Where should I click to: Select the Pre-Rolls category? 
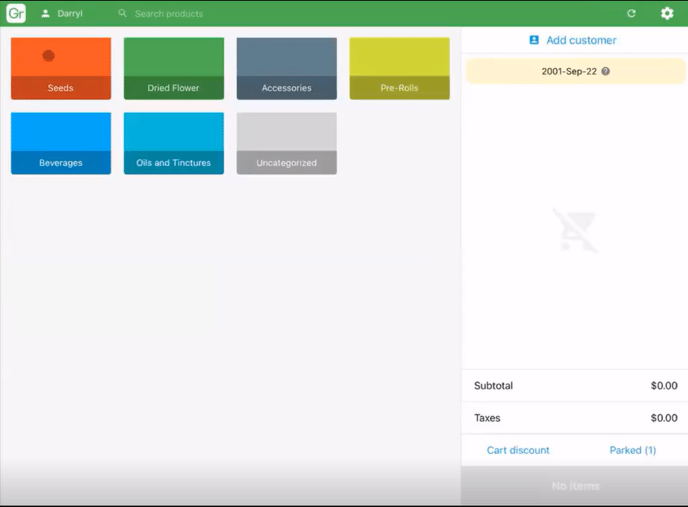point(400,68)
